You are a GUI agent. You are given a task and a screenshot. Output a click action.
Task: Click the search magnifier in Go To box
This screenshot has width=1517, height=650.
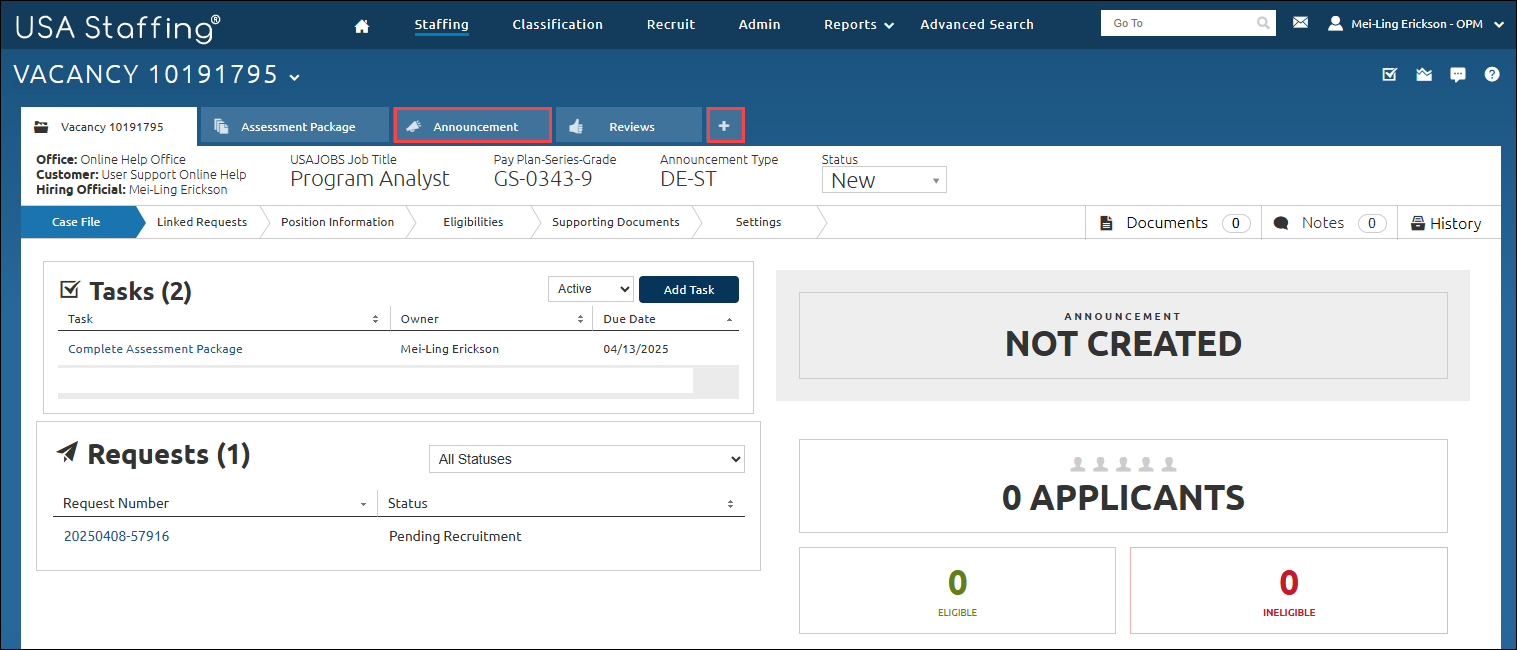pyautogui.click(x=1264, y=23)
